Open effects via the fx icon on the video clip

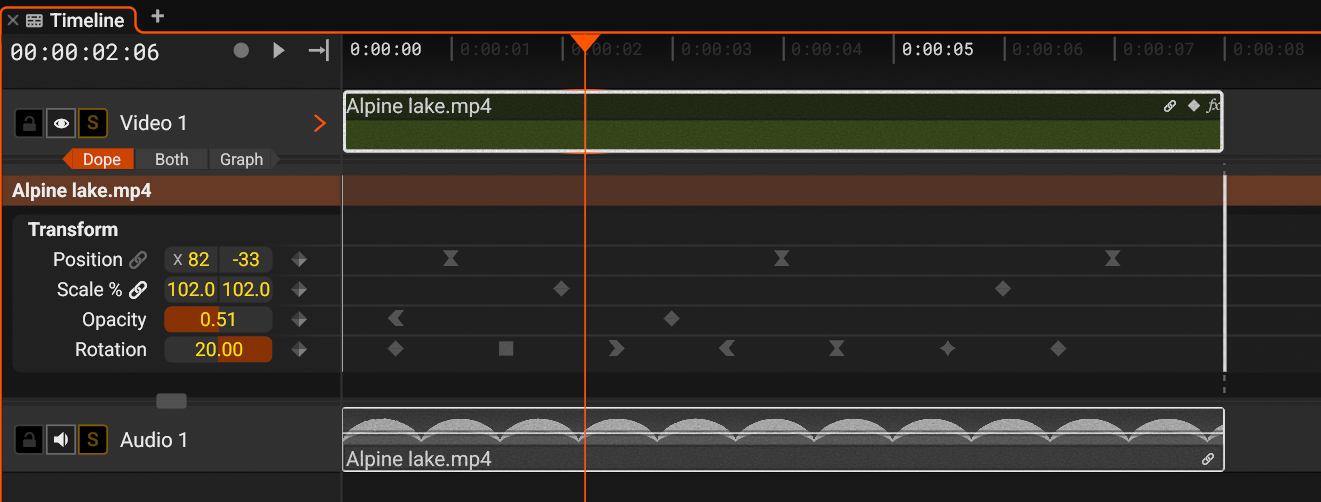pyautogui.click(x=1214, y=106)
